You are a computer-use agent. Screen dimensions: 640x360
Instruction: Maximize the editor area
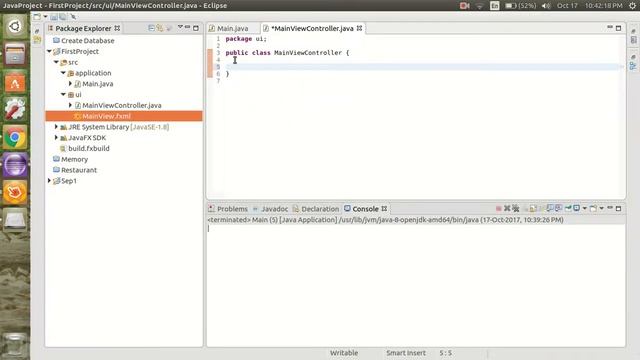tap(618, 28)
